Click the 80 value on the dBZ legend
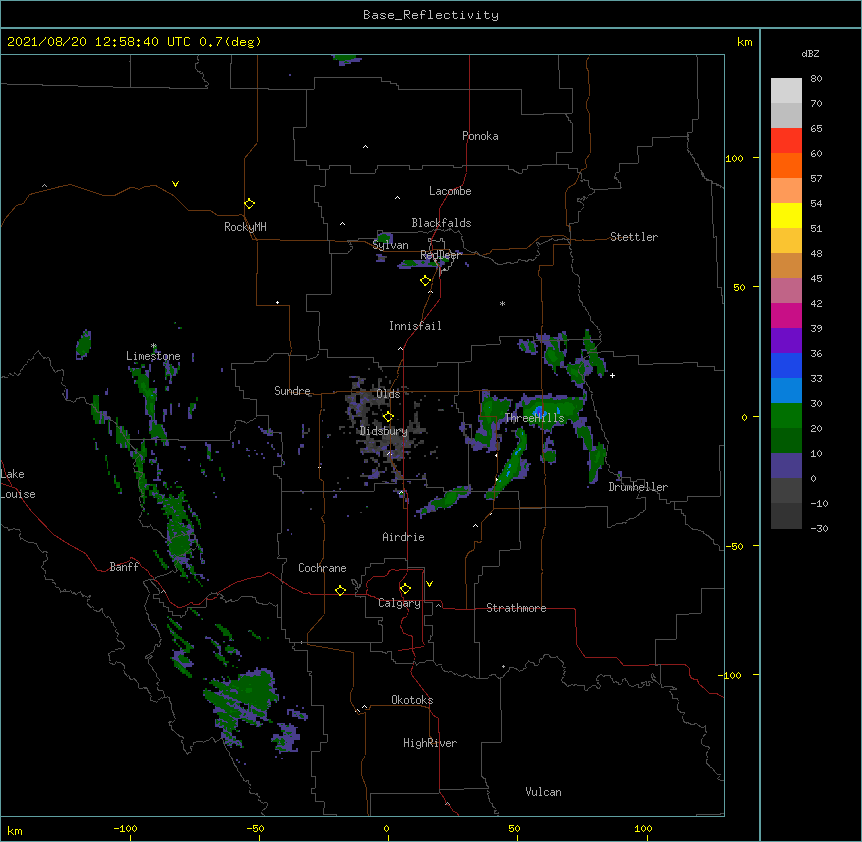The image size is (862, 842). point(816,79)
